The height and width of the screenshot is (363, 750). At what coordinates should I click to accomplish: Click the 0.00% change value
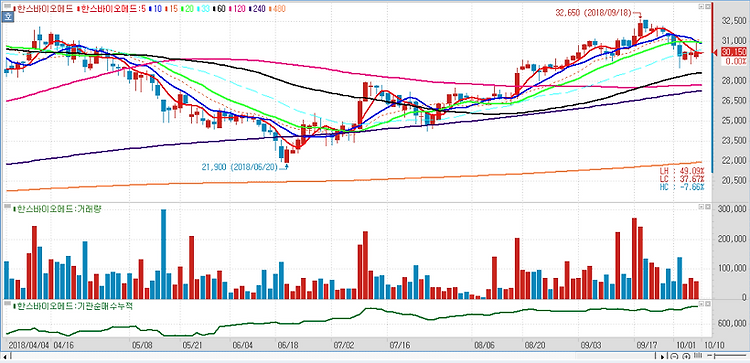735,61
